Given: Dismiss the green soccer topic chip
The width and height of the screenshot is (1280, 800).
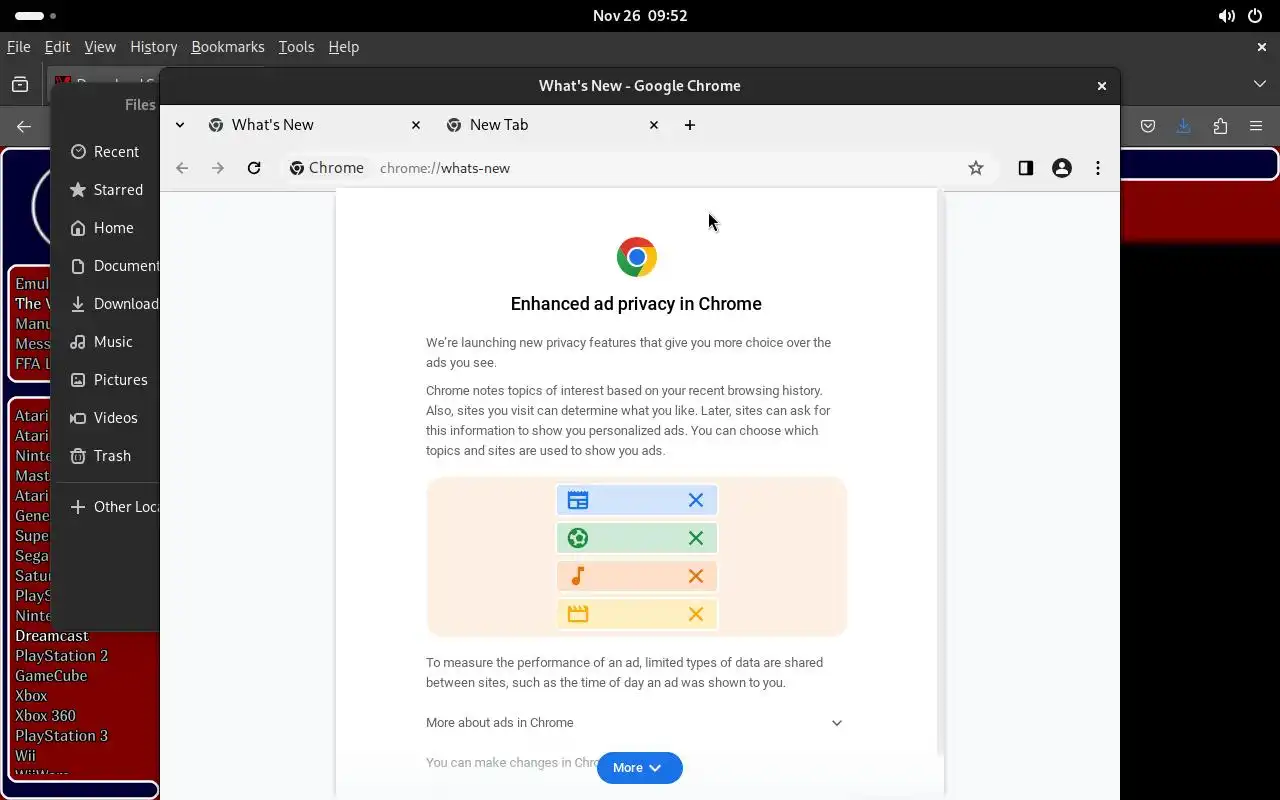Looking at the screenshot, I should click(696, 538).
